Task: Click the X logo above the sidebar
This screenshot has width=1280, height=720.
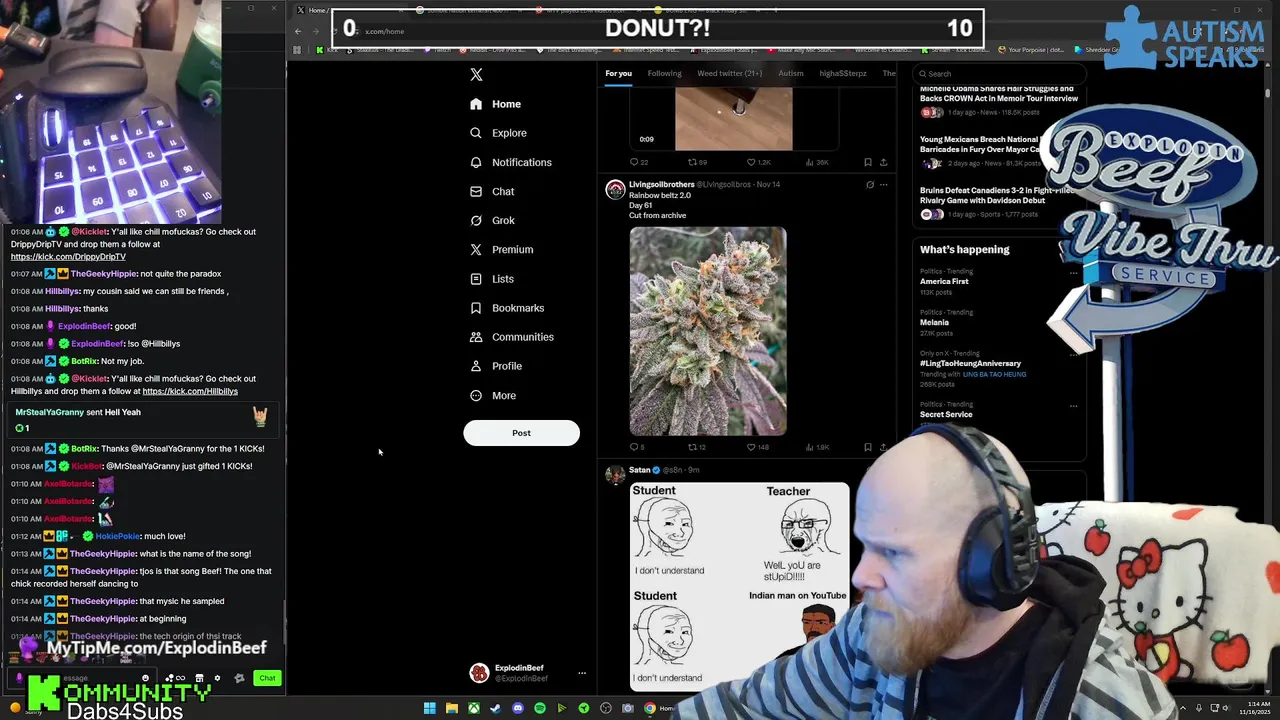Action: 476,75
